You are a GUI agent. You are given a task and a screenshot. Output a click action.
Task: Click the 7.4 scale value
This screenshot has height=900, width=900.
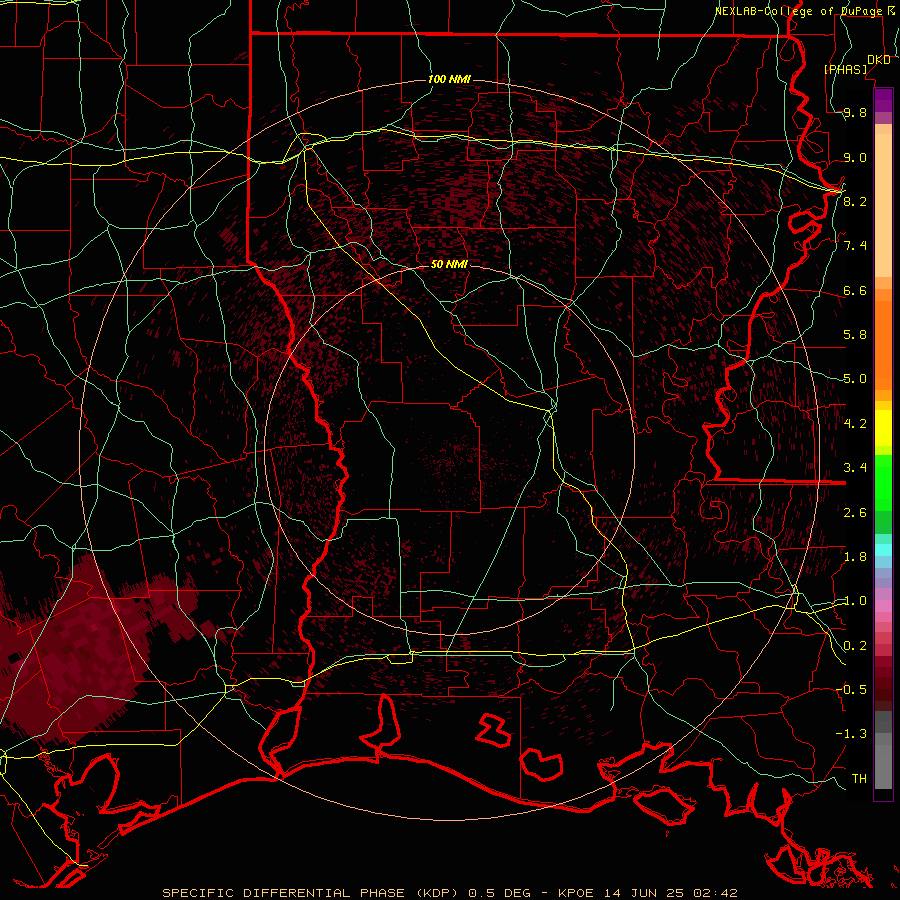855,246
